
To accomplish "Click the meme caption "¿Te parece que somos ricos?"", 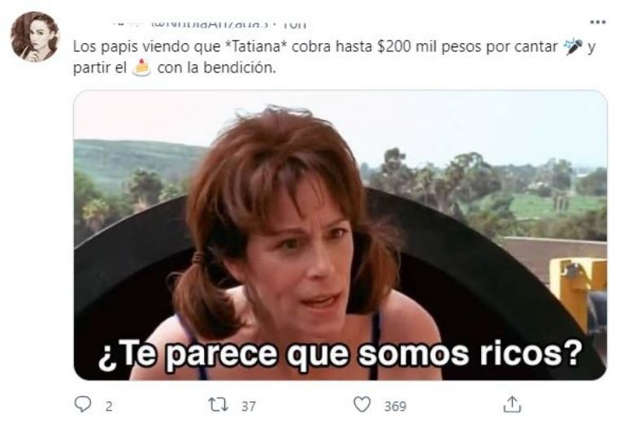I will tap(340, 353).
